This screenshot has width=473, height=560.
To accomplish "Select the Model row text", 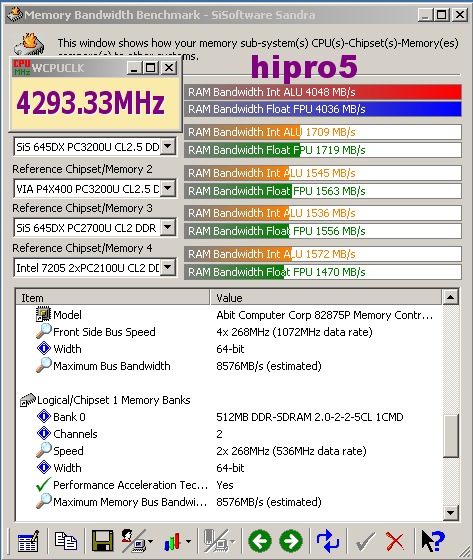I will (68, 315).
